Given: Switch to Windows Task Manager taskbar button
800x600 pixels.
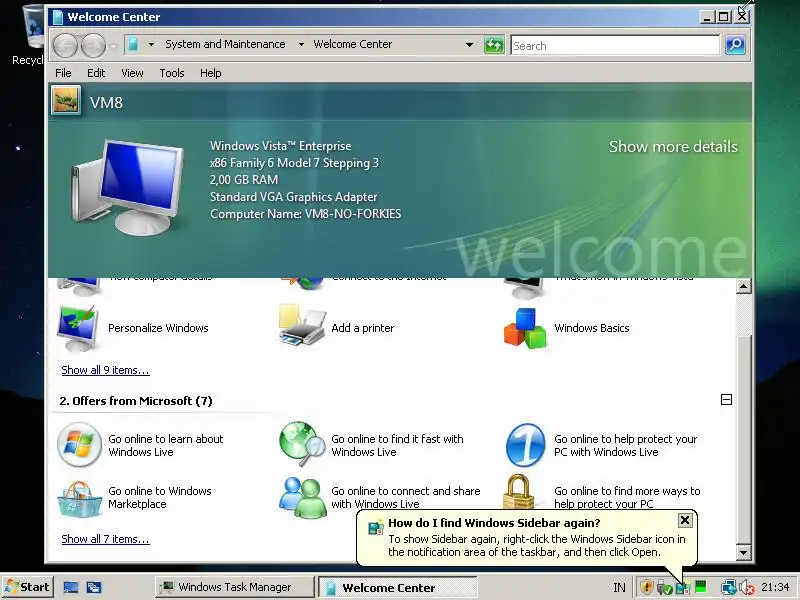Looking at the screenshot, I should pyautogui.click(x=235, y=587).
